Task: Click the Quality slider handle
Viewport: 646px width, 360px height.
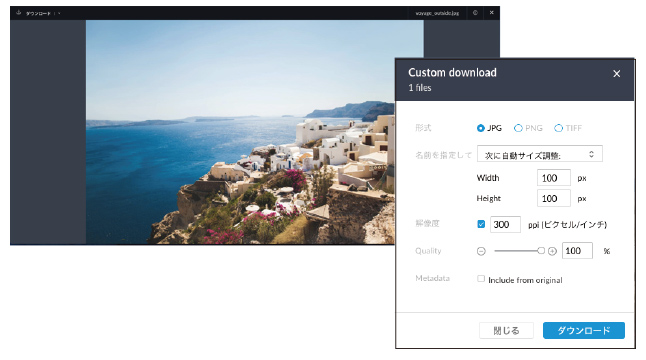Action: 541,250
